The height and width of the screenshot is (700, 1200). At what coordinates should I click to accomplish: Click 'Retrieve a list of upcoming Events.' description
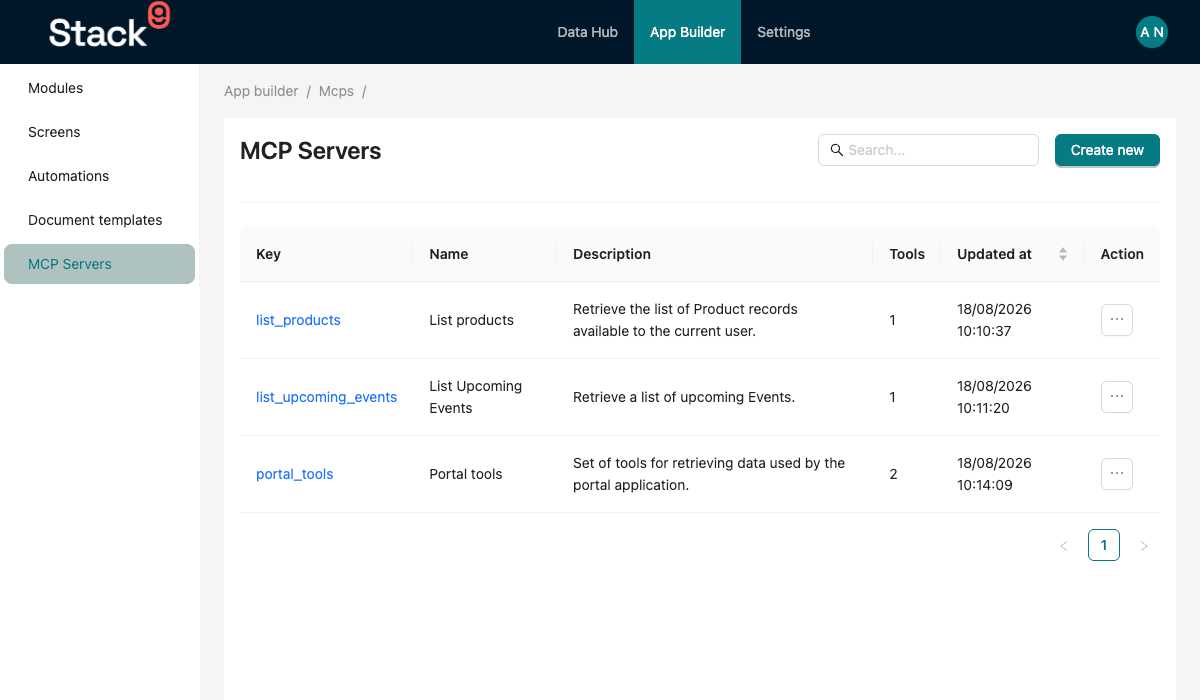point(684,397)
